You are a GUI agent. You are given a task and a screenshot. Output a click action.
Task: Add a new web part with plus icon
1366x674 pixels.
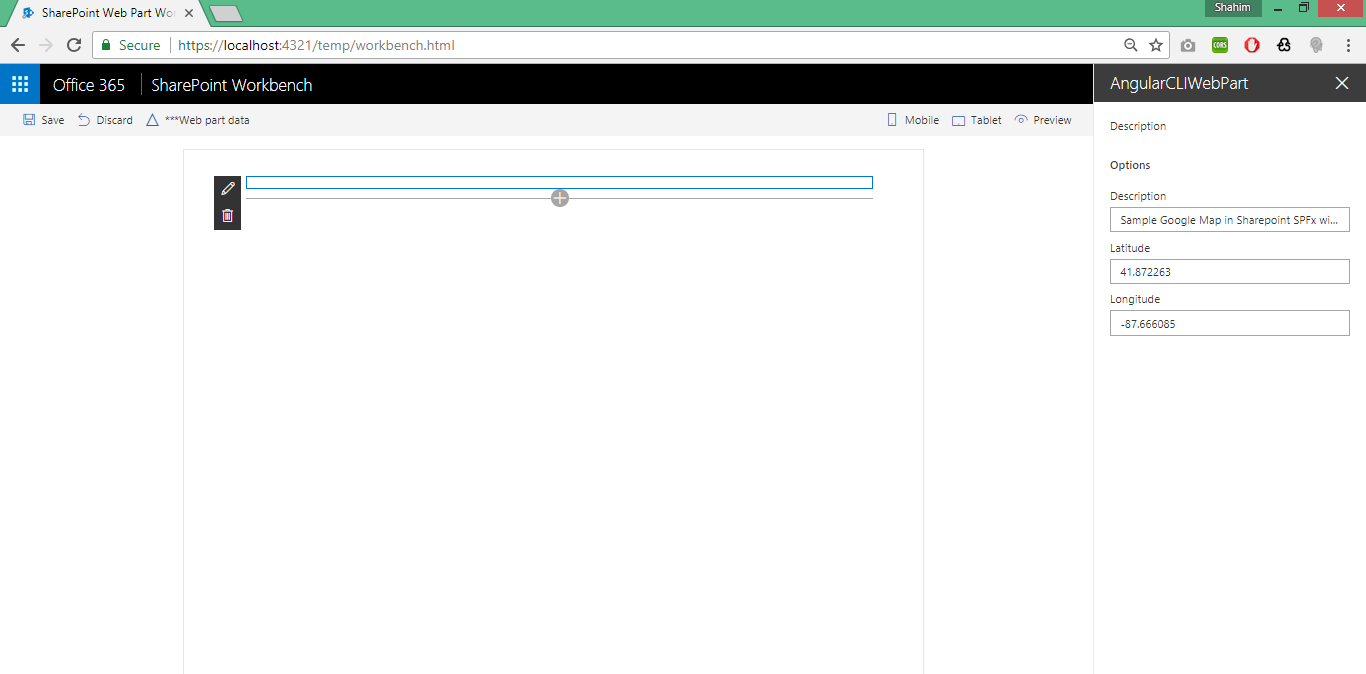coord(560,198)
